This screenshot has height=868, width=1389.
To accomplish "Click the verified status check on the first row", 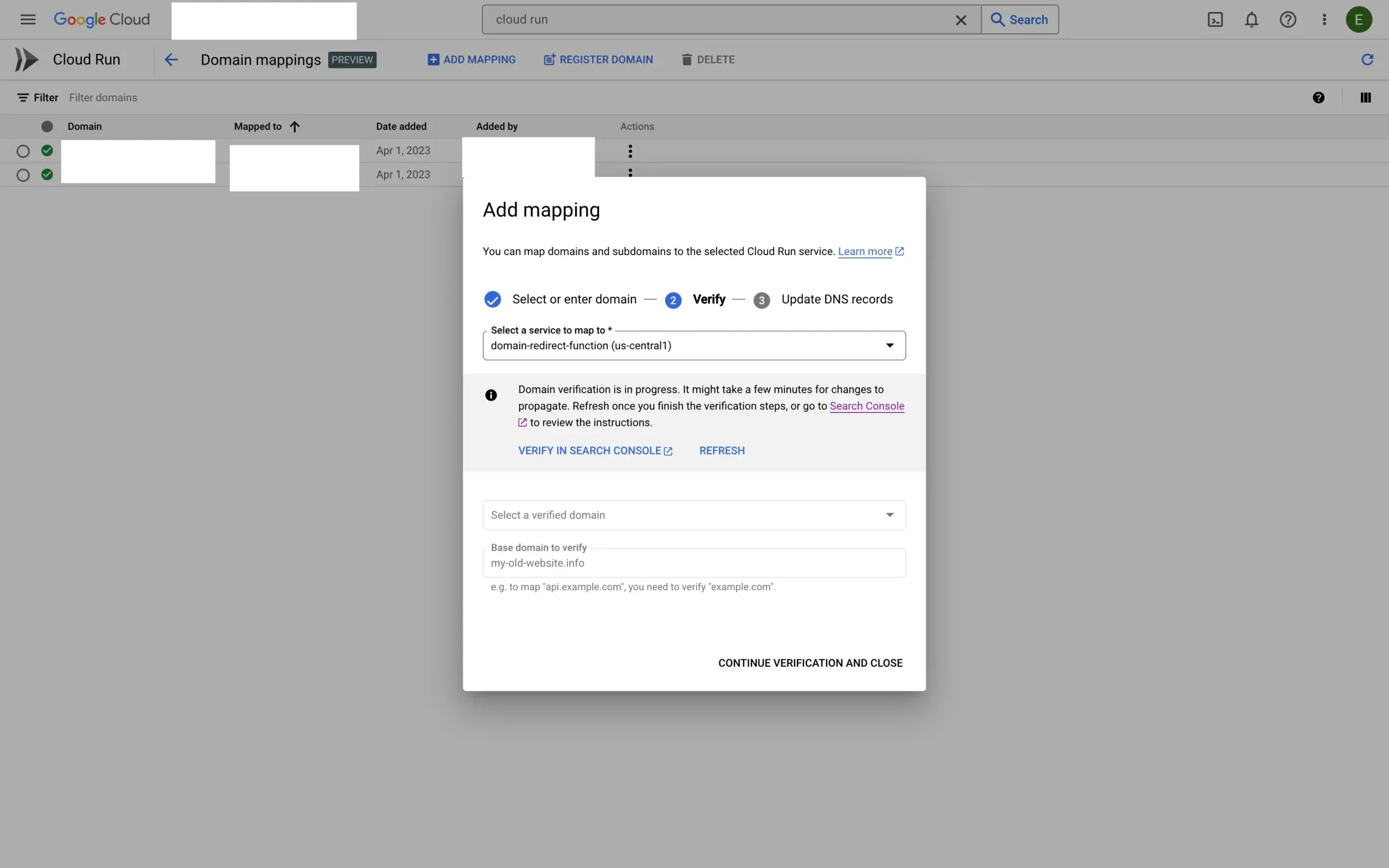I will (x=48, y=150).
